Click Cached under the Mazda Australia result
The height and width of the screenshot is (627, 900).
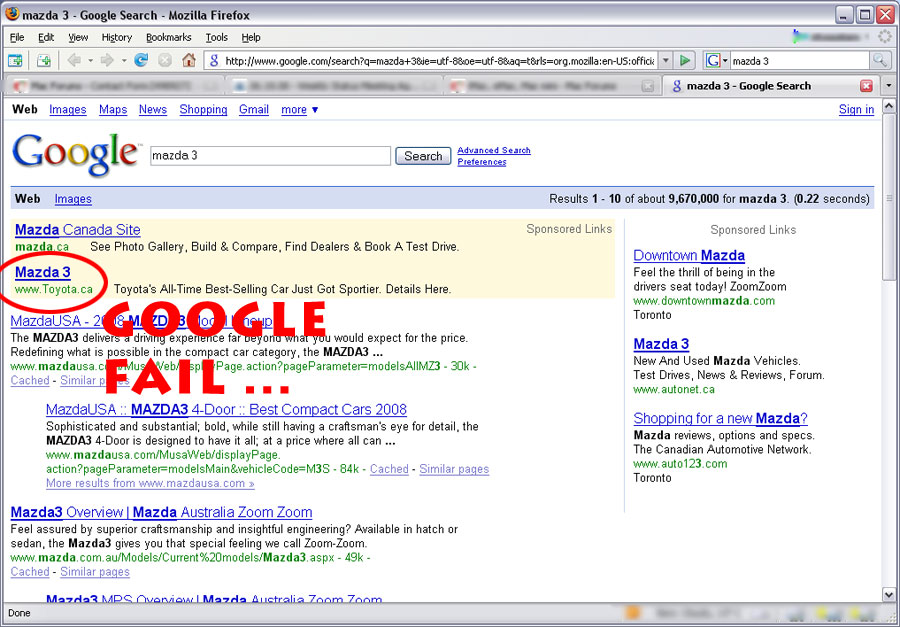coord(30,572)
